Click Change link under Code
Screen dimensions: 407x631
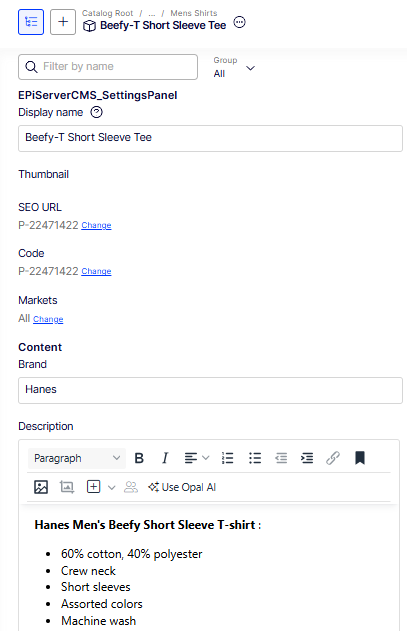point(96,271)
